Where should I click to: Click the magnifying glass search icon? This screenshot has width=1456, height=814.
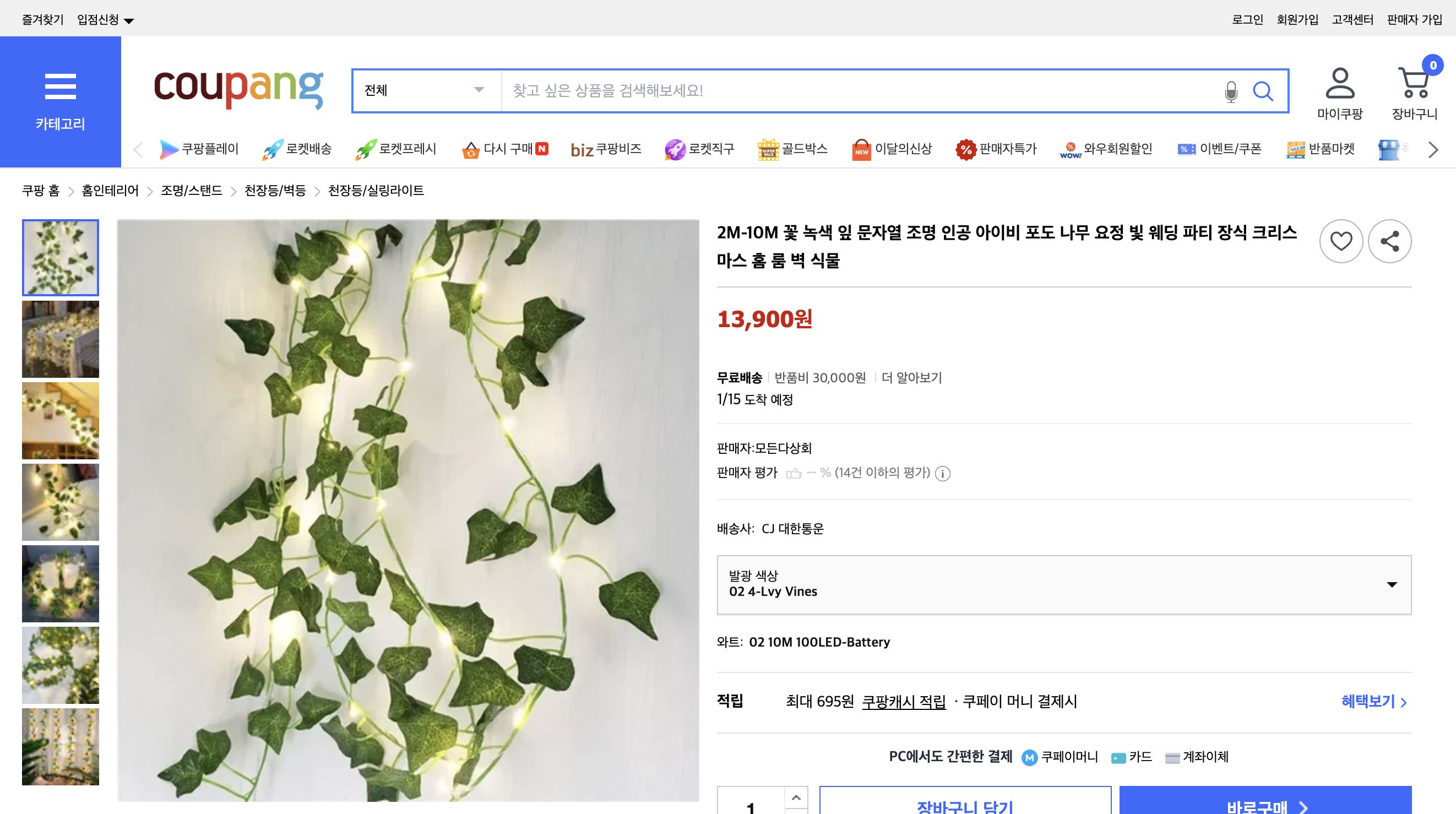click(1264, 90)
